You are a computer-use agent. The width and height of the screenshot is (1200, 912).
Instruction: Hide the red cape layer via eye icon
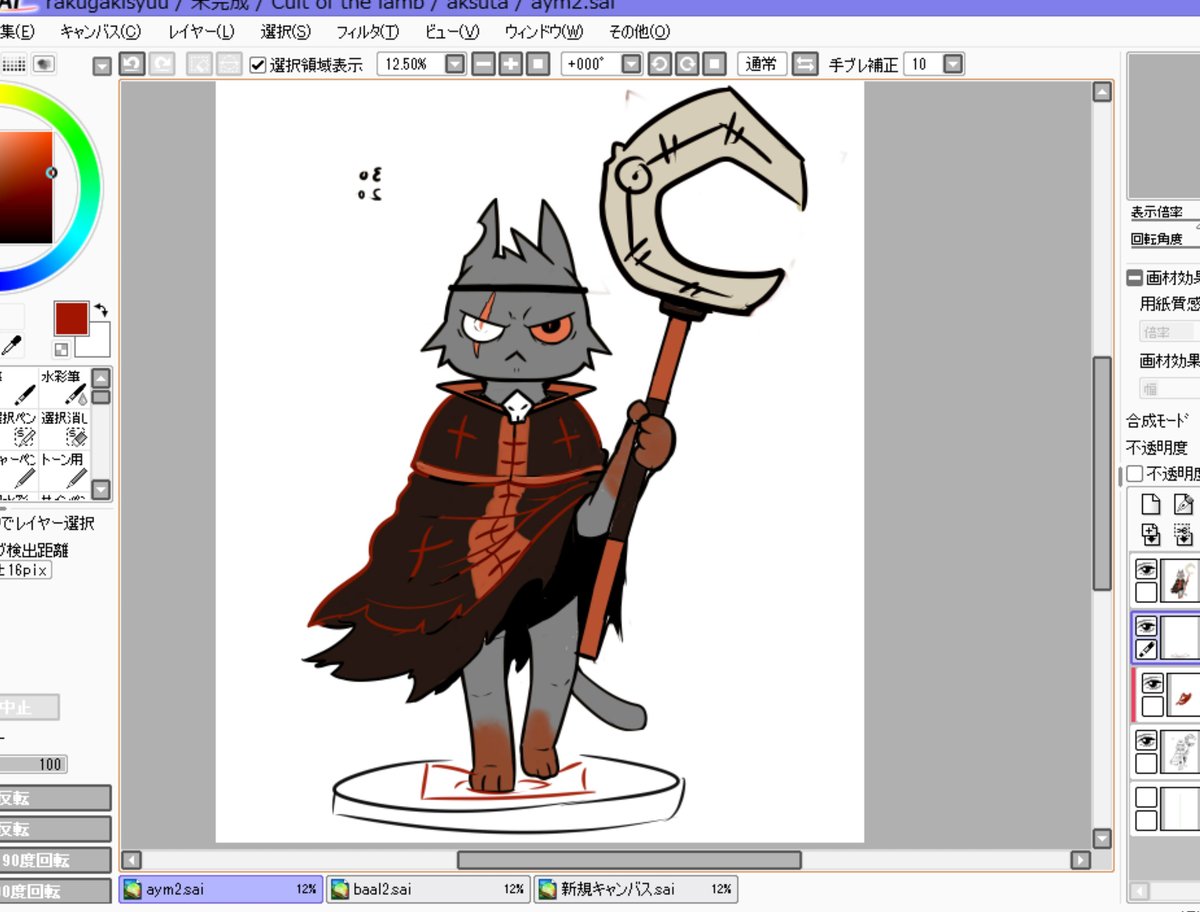(x=1152, y=683)
